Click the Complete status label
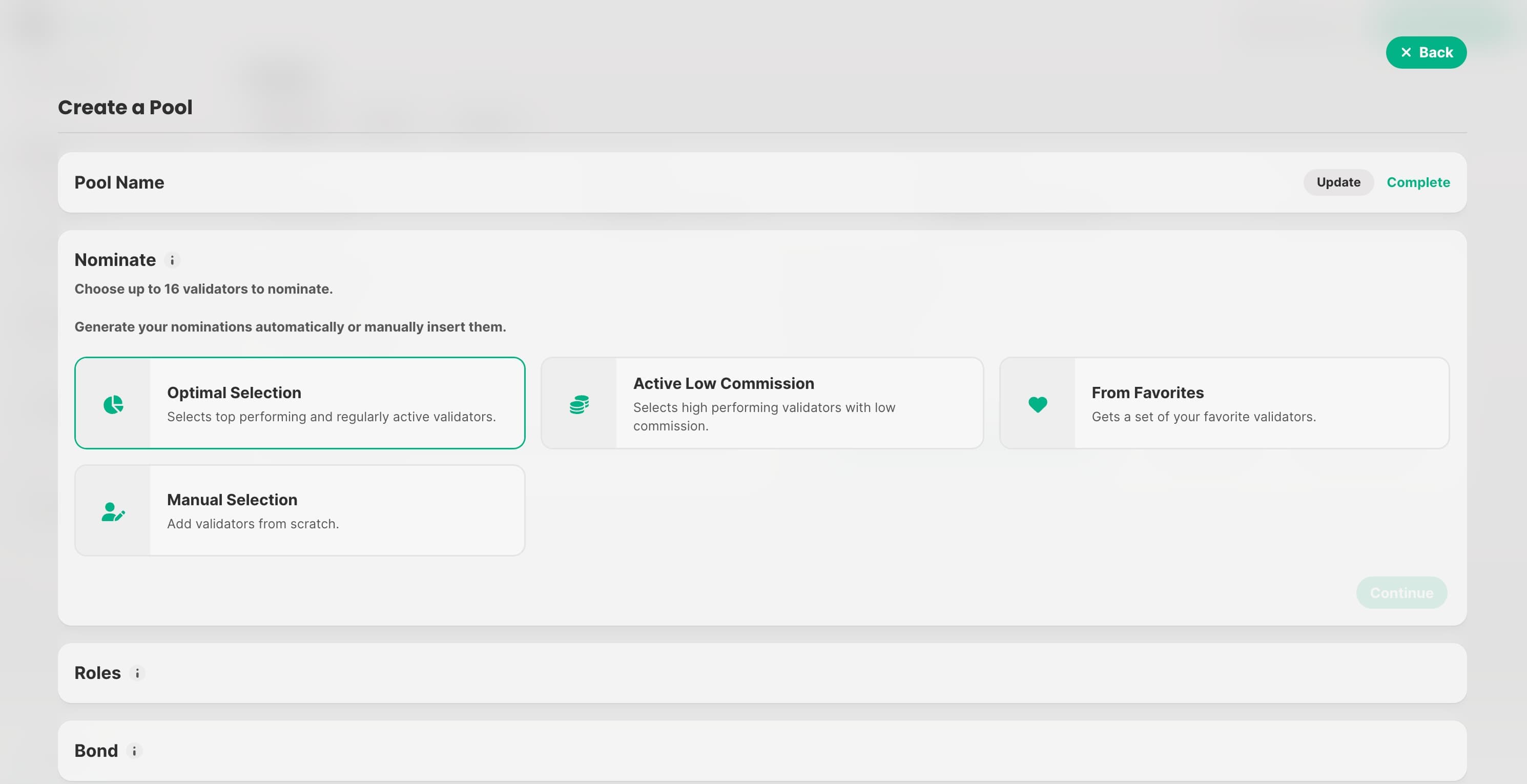This screenshot has width=1527, height=784. (1418, 182)
